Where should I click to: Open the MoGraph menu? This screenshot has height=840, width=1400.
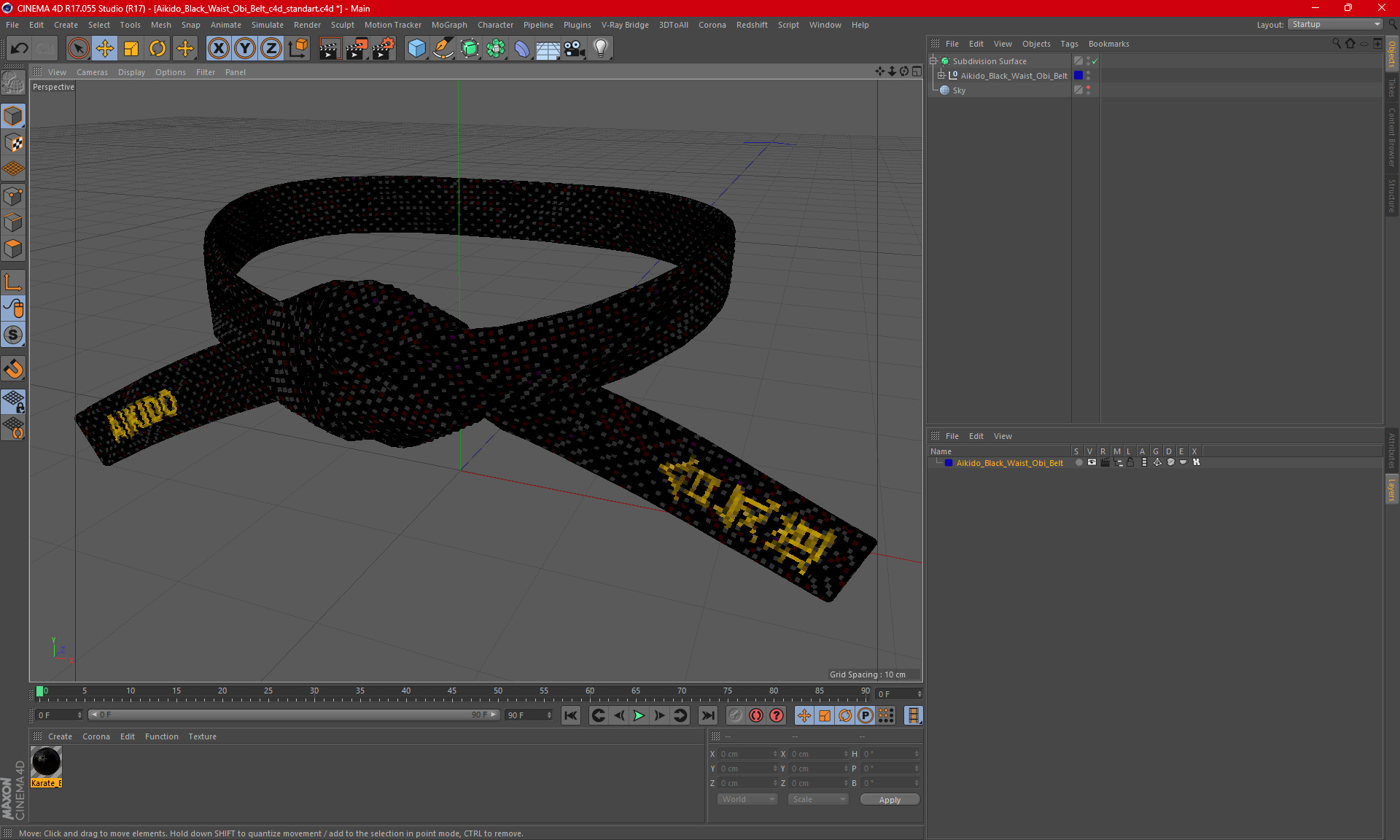[x=449, y=25]
